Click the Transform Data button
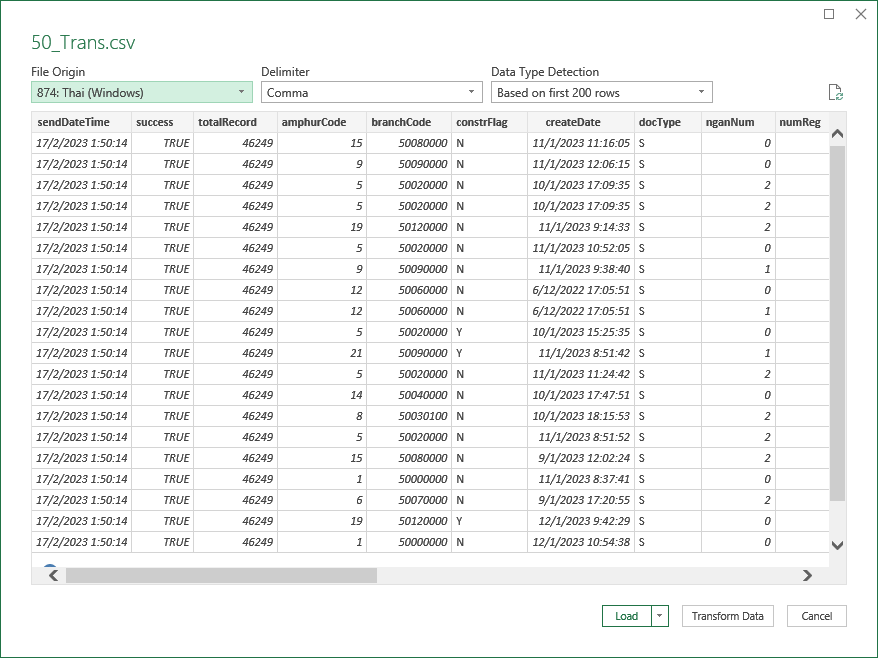Viewport: 878px width, 658px height. 727,616
